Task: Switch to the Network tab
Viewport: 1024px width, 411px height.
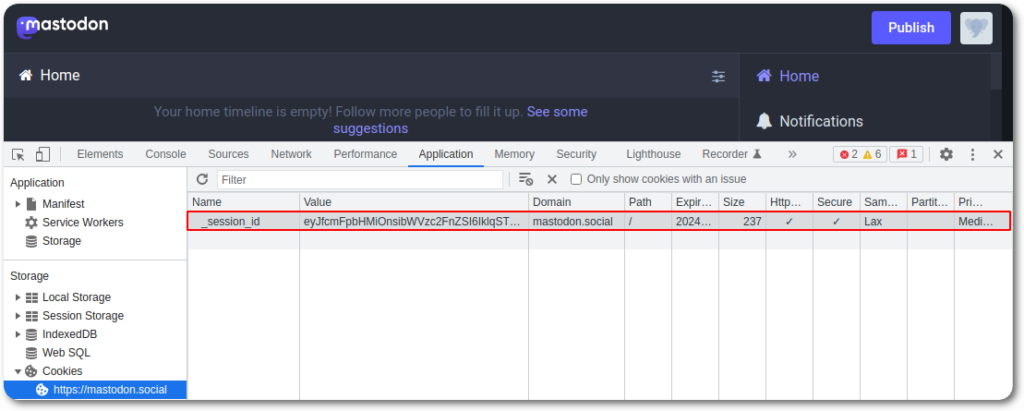Action: pyautogui.click(x=291, y=154)
